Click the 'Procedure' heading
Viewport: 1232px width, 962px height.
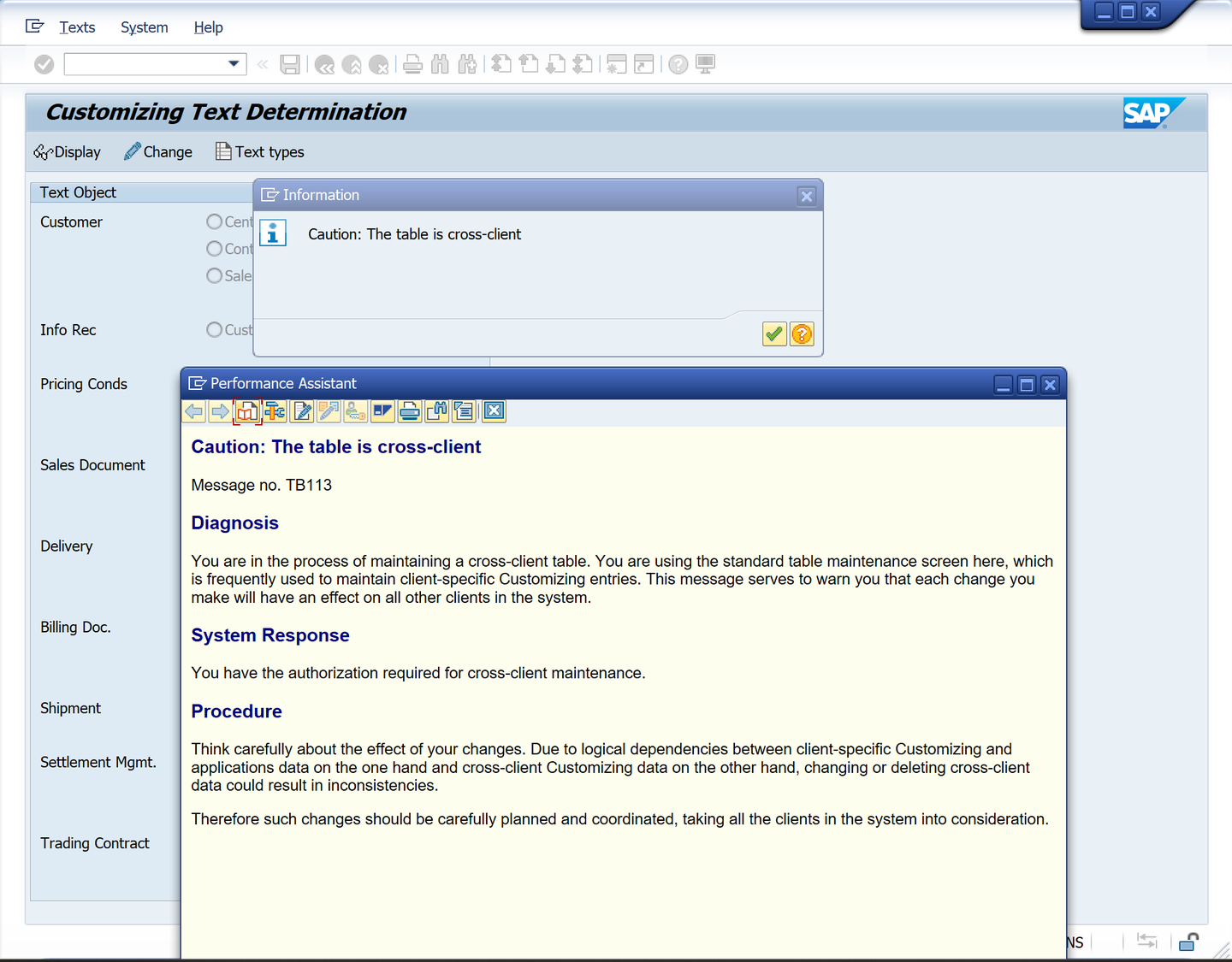pos(237,711)
